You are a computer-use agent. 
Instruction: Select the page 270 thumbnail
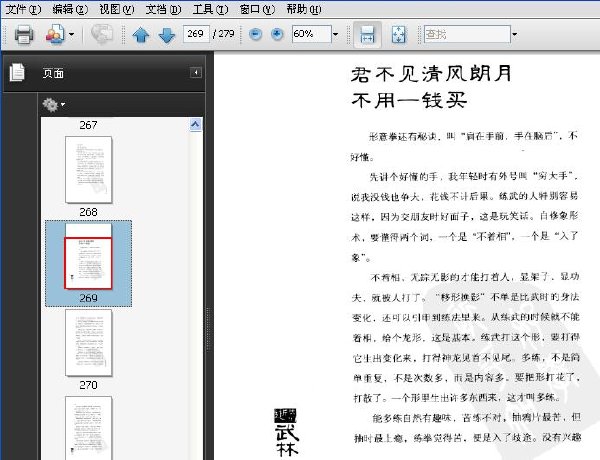(x=88, y=343)
